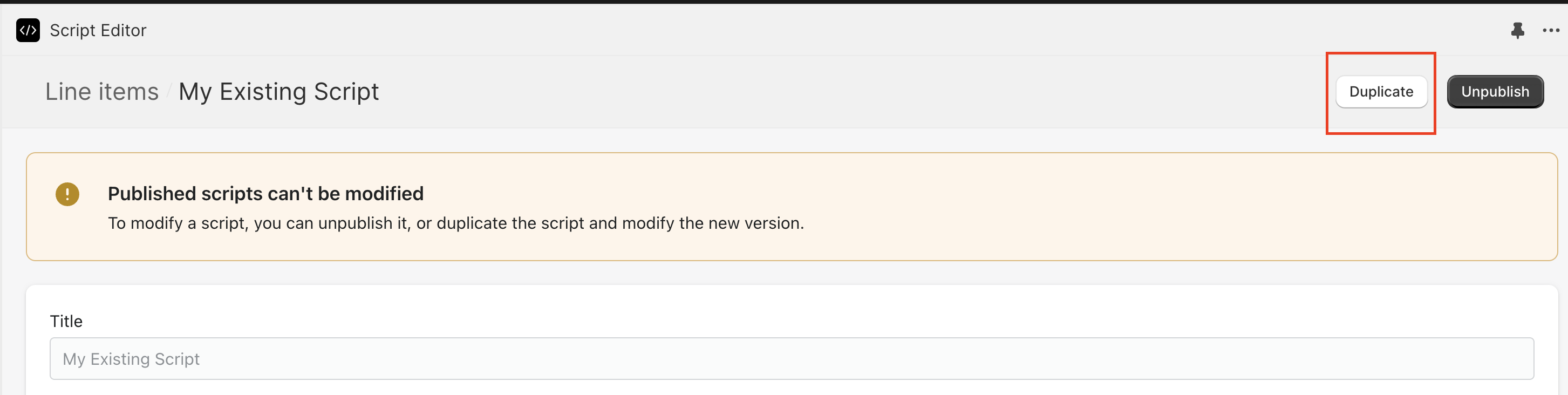Focus the Title input field
The width and height of the screenshot is (1568, 395).
coord(792,359)
